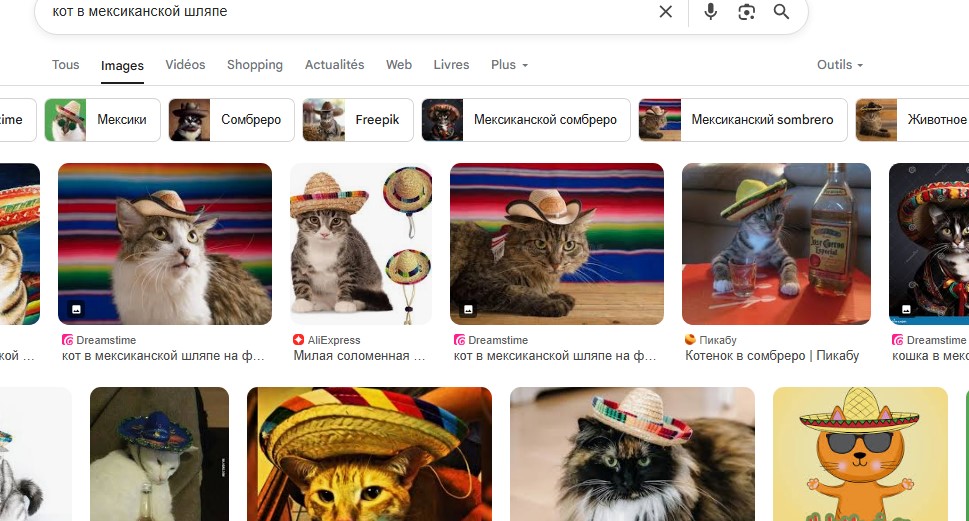Image resolution: width=969 pixels, height=521 pixels.
Task: Submit search with the magnifying glass icon
Action: (781, 12)
